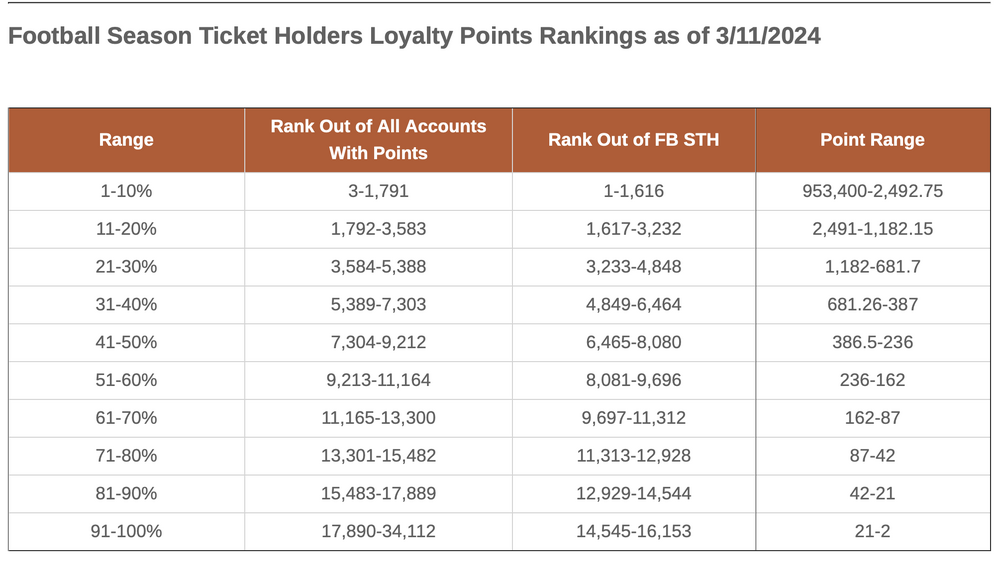
Task: Click the 953,400-2,492.75 point range cell
Action: [x=872, y=191]
